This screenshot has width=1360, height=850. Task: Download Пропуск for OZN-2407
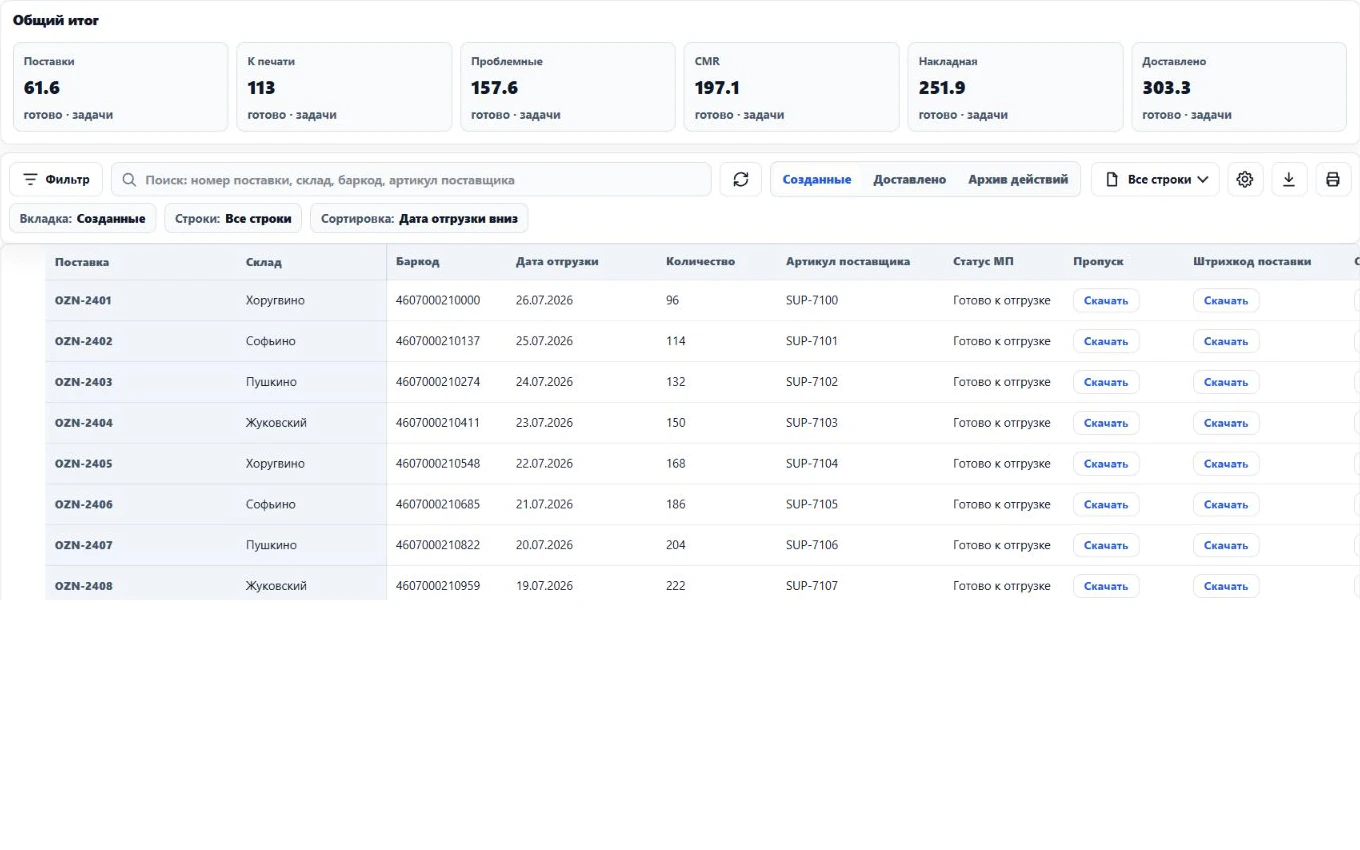pyautogui.click(x=1106, y=545)
